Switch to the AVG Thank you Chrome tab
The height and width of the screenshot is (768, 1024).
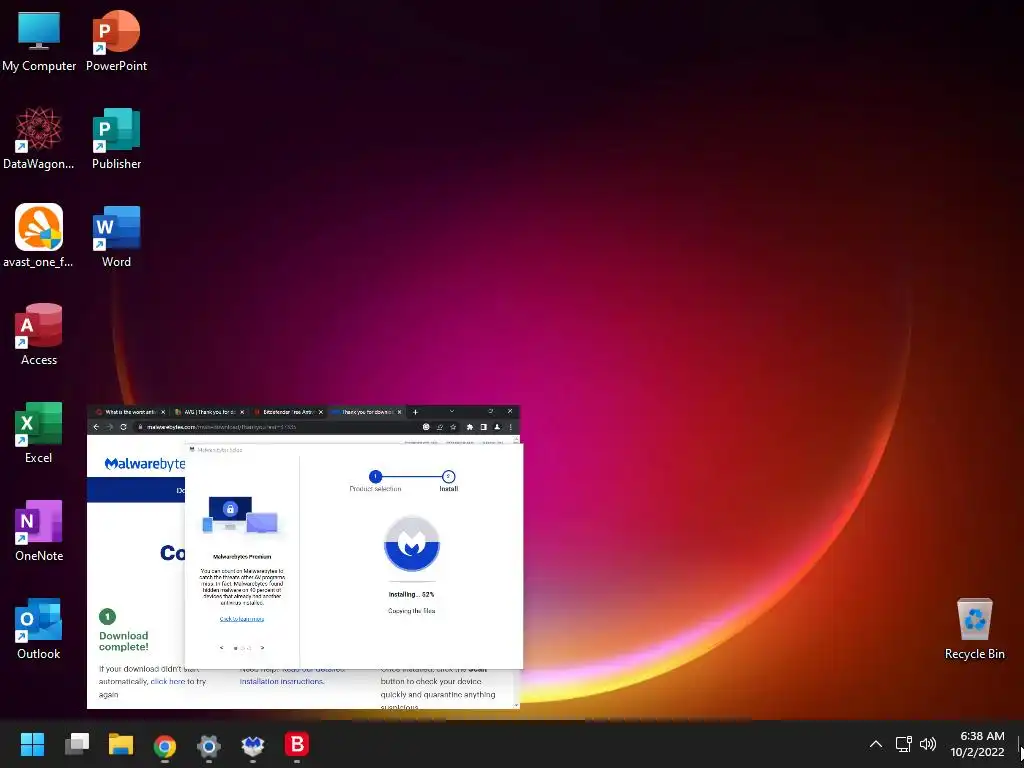[x=209, y=412]
